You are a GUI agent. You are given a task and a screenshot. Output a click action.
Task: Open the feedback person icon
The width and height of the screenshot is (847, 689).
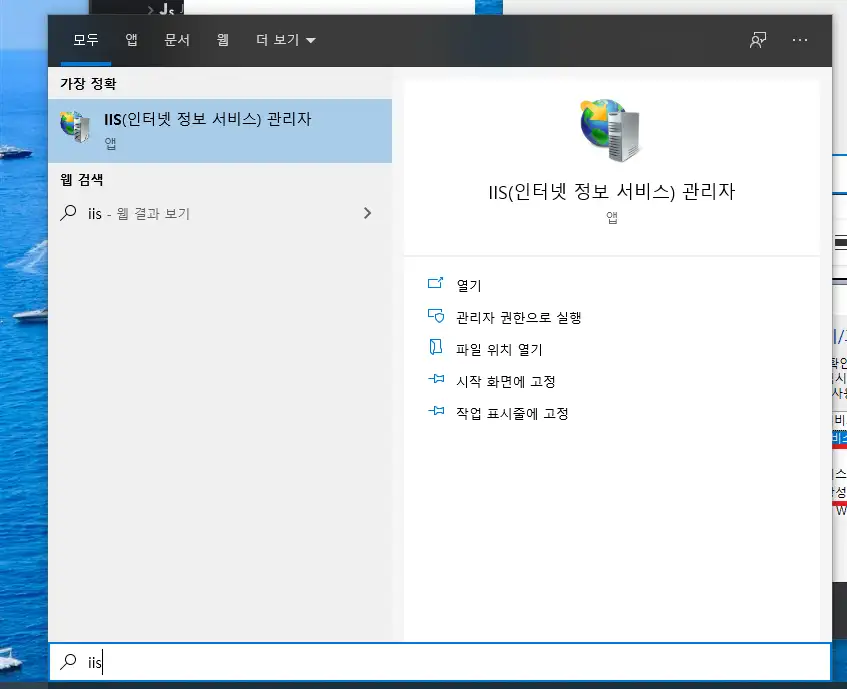click(758, 40)
